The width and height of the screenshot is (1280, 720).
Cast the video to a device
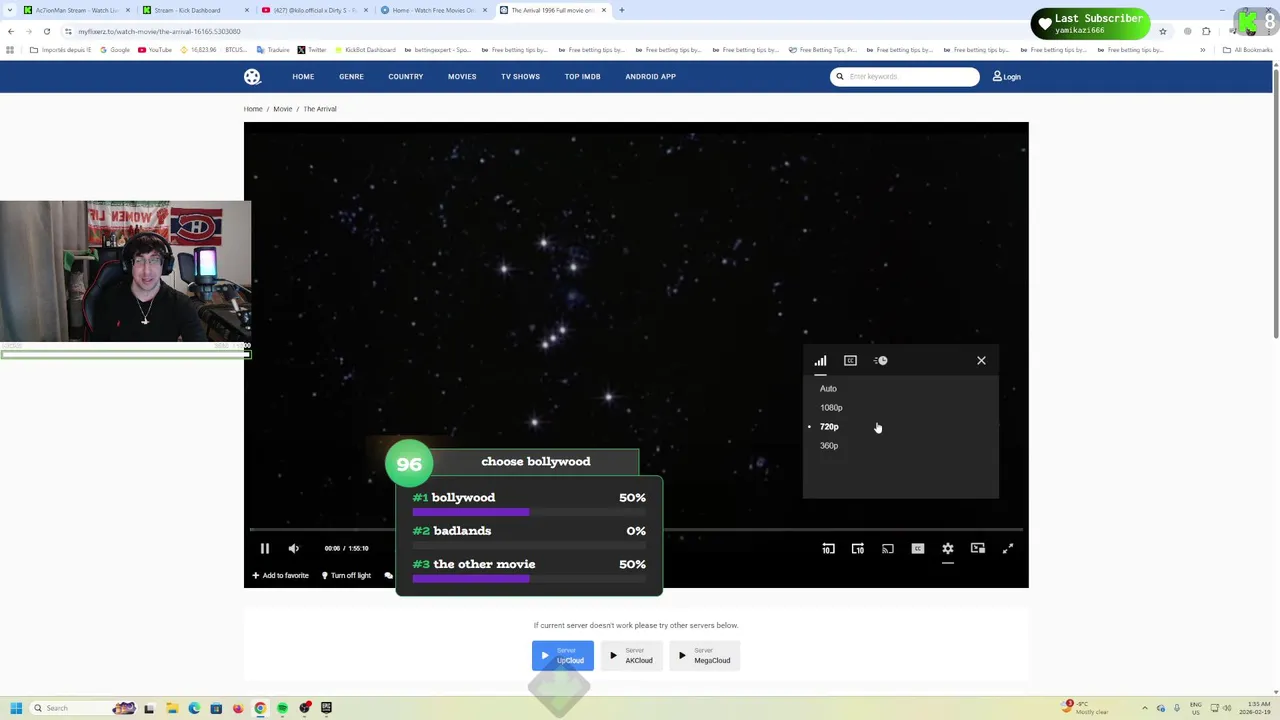888,548
